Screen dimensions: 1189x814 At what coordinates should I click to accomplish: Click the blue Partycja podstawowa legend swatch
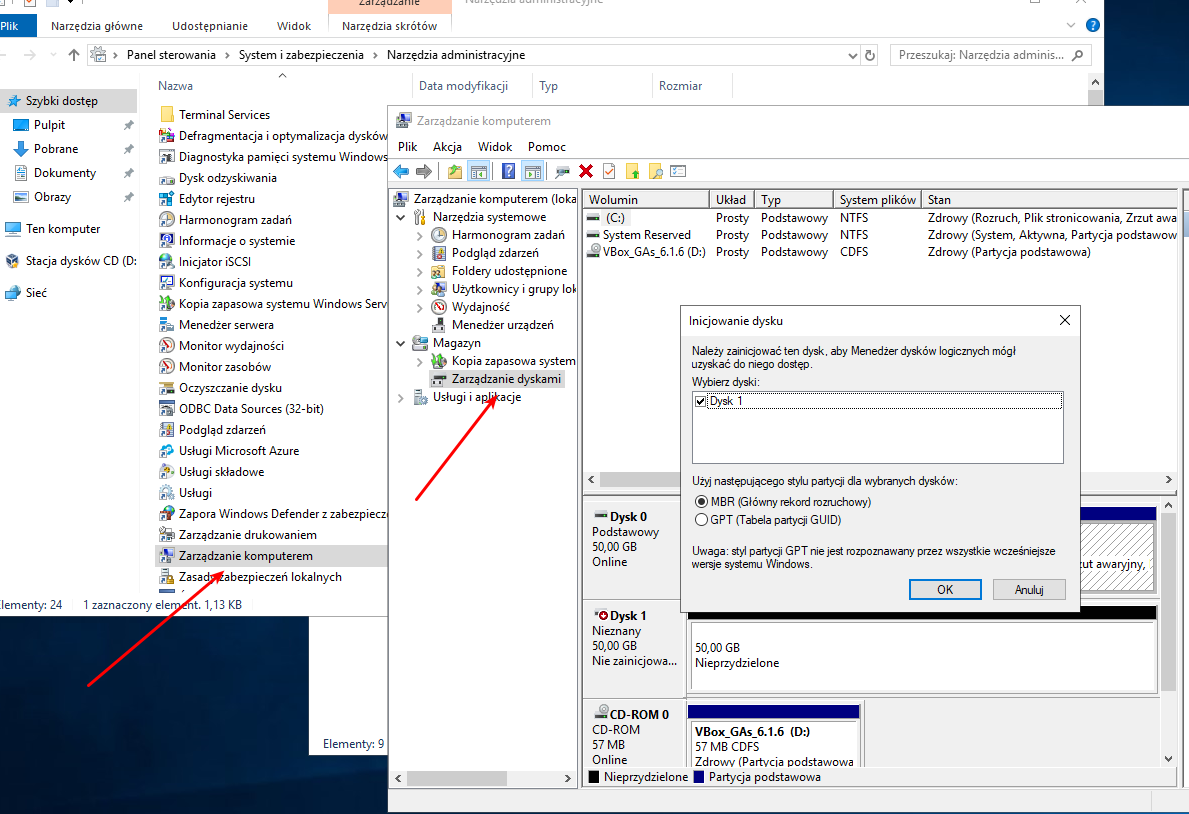click(699, 777)
